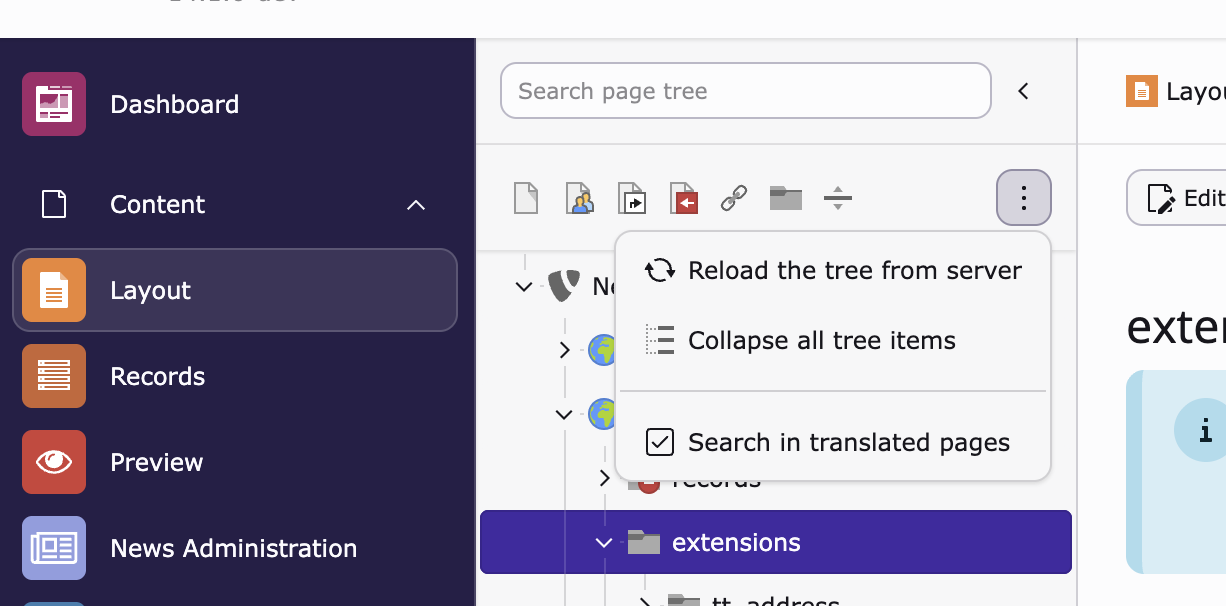Select the backend user section page icon
This screenshot has width=1226, height=606.
[x=579, y=198]
